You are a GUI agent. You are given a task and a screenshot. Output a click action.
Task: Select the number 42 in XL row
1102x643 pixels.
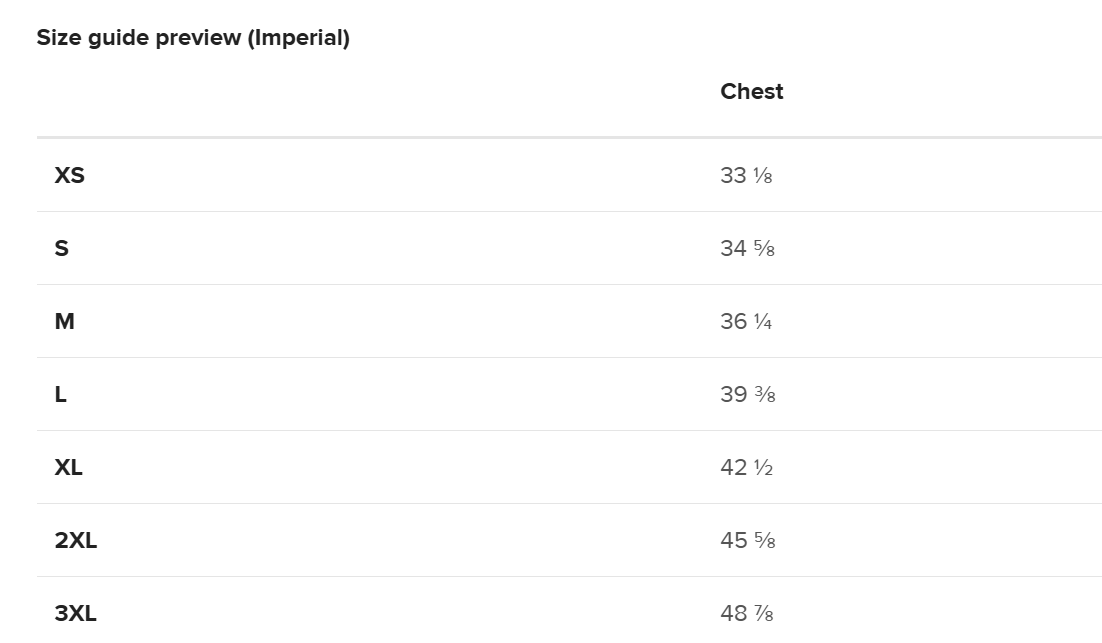pyautogui.click(x=733, y=468)
